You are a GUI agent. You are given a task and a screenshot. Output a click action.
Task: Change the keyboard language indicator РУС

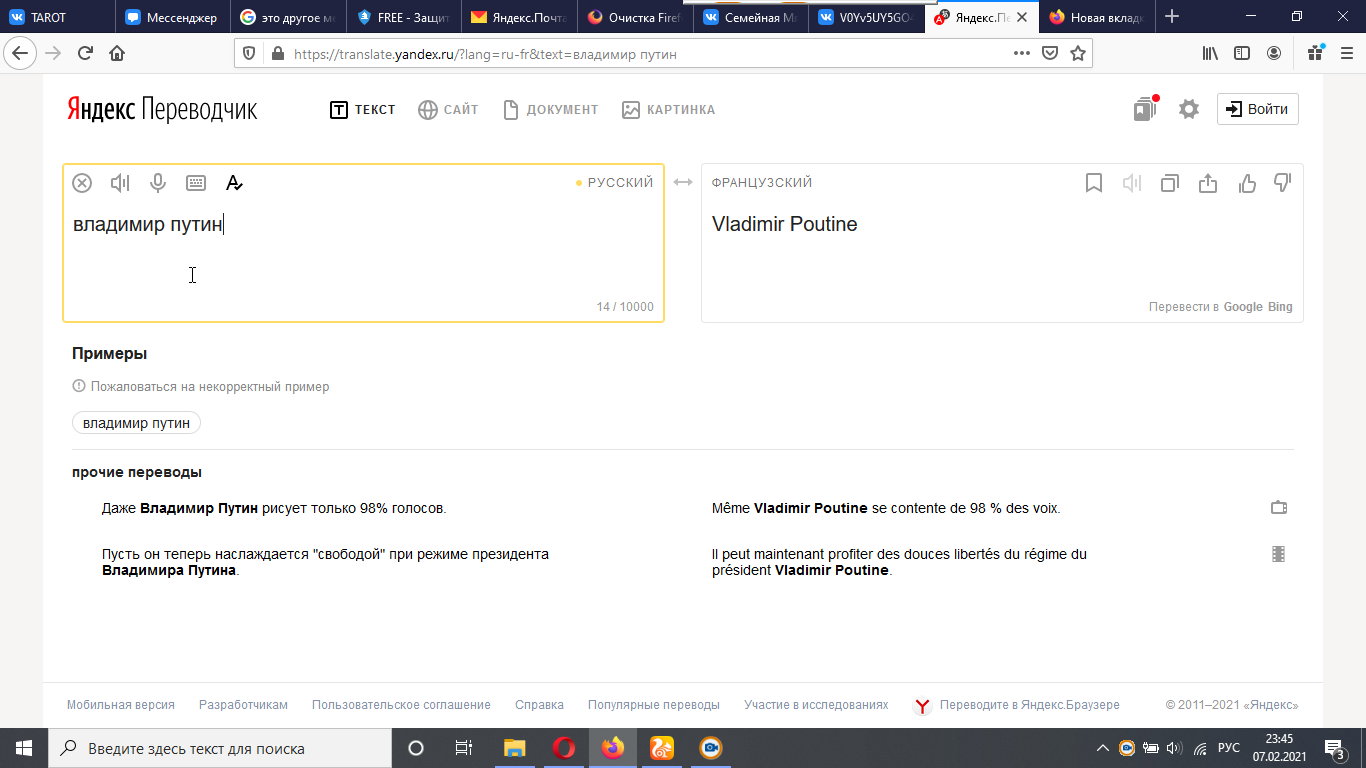click(x=1229, y=748)
